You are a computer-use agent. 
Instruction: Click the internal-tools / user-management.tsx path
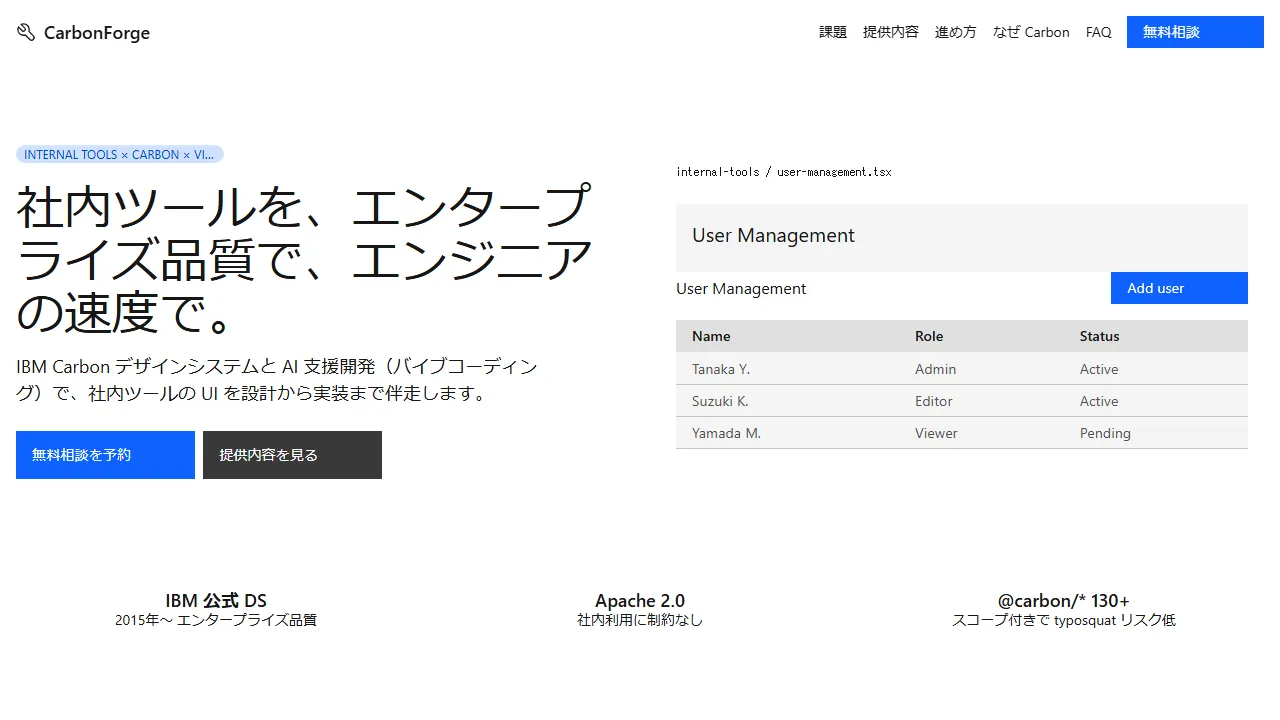click(783, 172)
